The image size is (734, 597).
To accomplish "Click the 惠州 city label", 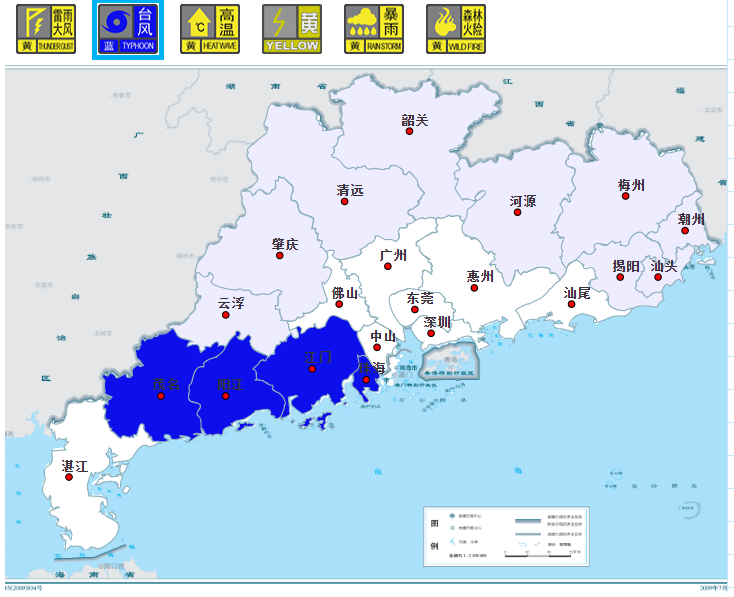I will pos(480,276).
